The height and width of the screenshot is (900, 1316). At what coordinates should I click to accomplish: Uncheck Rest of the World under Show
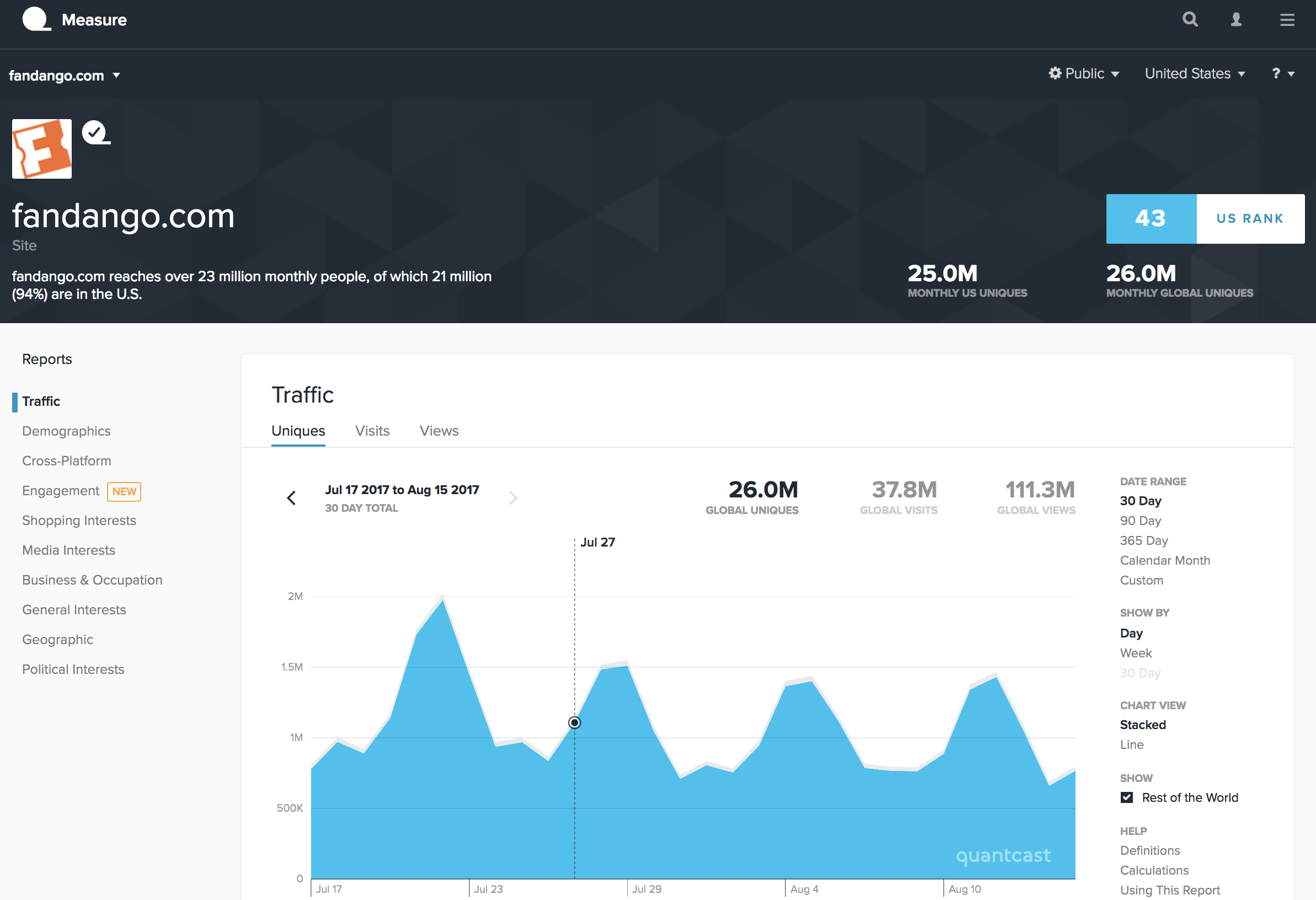click(1127, 797)
